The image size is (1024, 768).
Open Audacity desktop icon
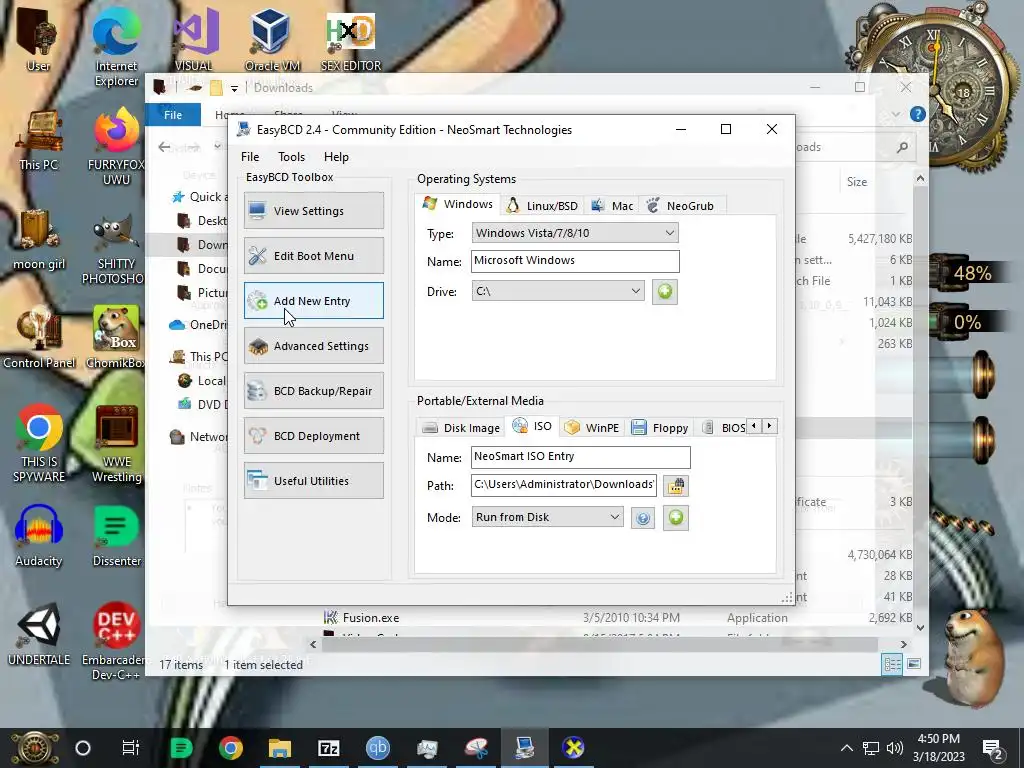(39, 536)
